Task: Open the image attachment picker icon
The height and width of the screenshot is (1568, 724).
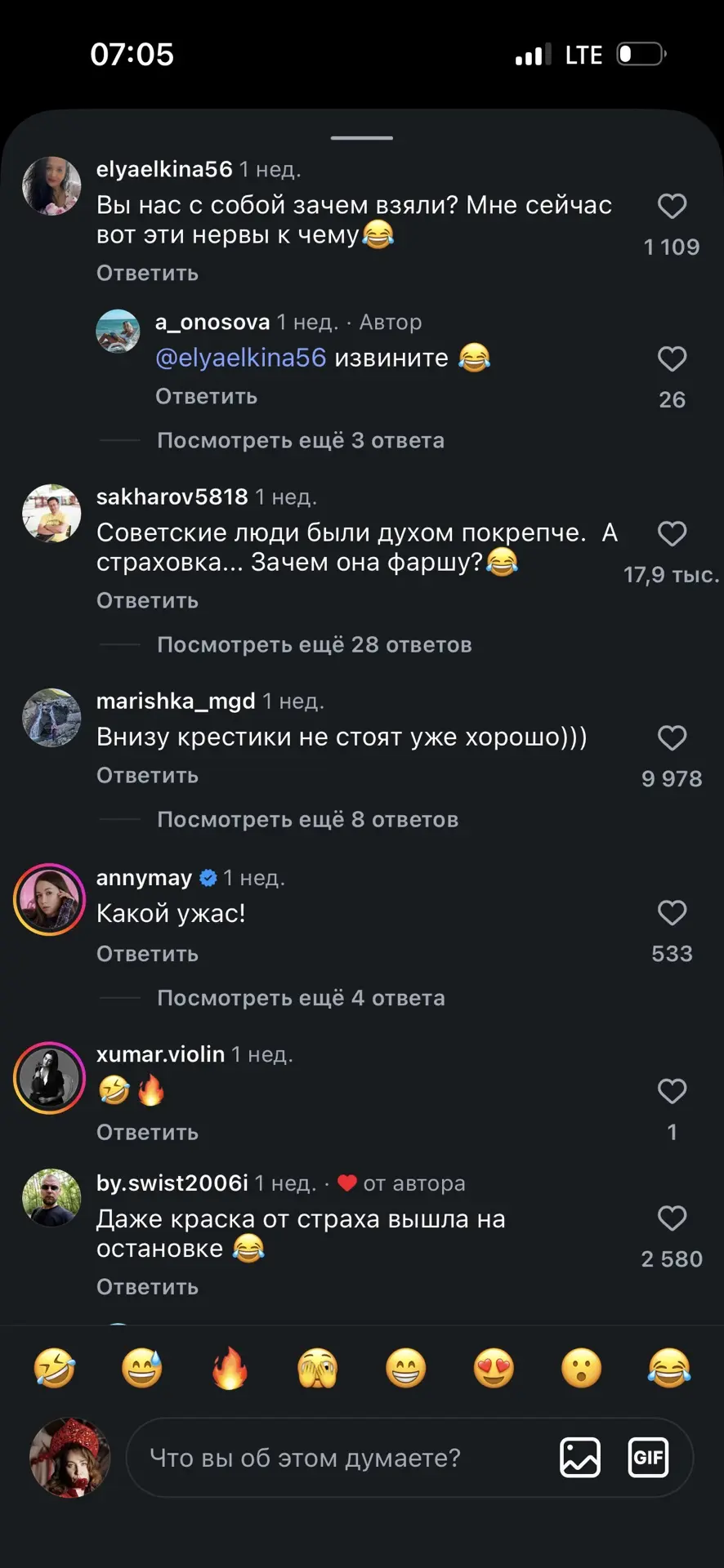Action: [580, 1458]
